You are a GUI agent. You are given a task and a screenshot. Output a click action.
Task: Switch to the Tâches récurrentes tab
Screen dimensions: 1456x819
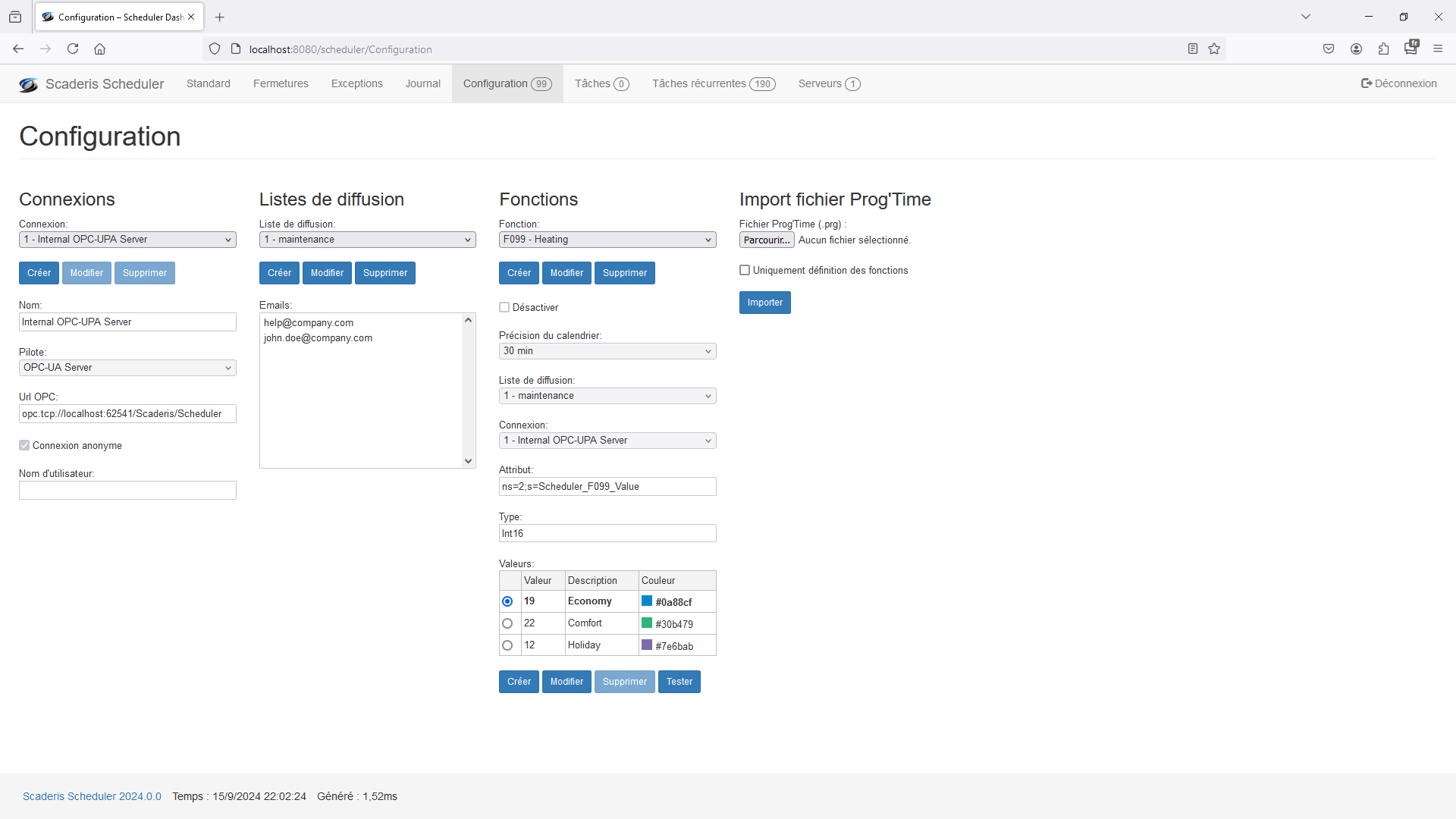(x=713, y=83)
